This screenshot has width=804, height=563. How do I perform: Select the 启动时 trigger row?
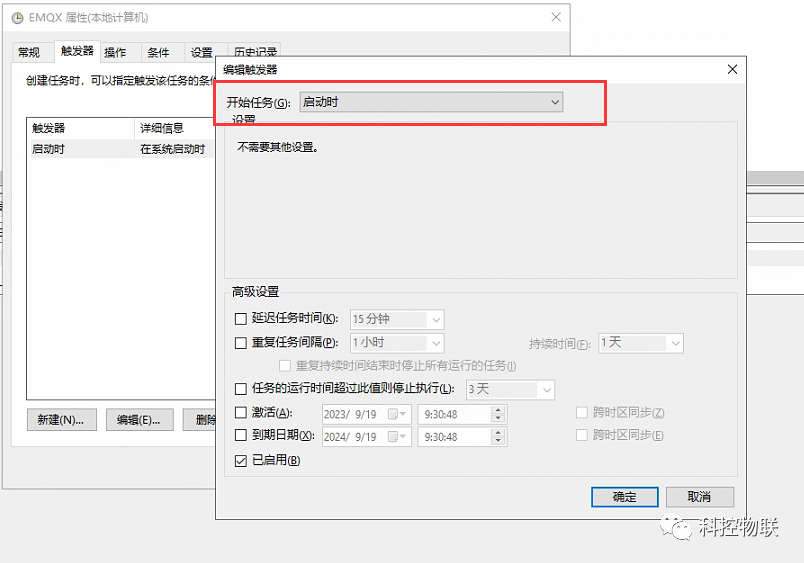[x=122, y=149]
